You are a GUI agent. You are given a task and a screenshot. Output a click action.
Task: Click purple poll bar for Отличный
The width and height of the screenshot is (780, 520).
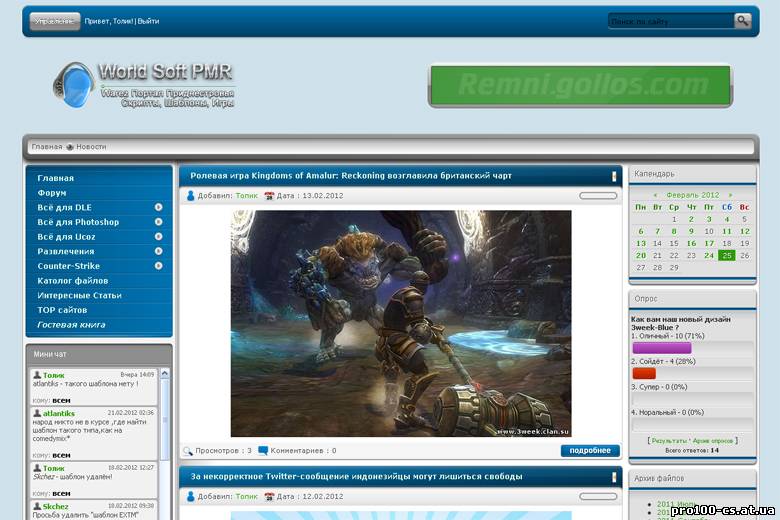[662, 348]
